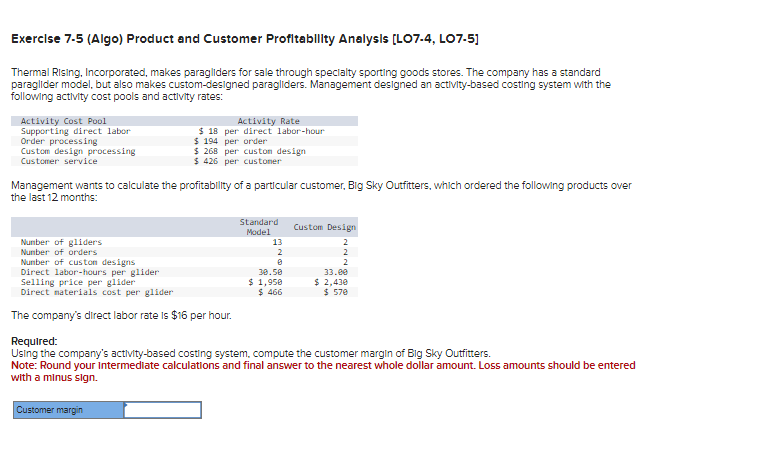The width and height of the screenshot is (765, 466).
Task: Select the $ 466 materials cost
Action: tap(270, 292)
